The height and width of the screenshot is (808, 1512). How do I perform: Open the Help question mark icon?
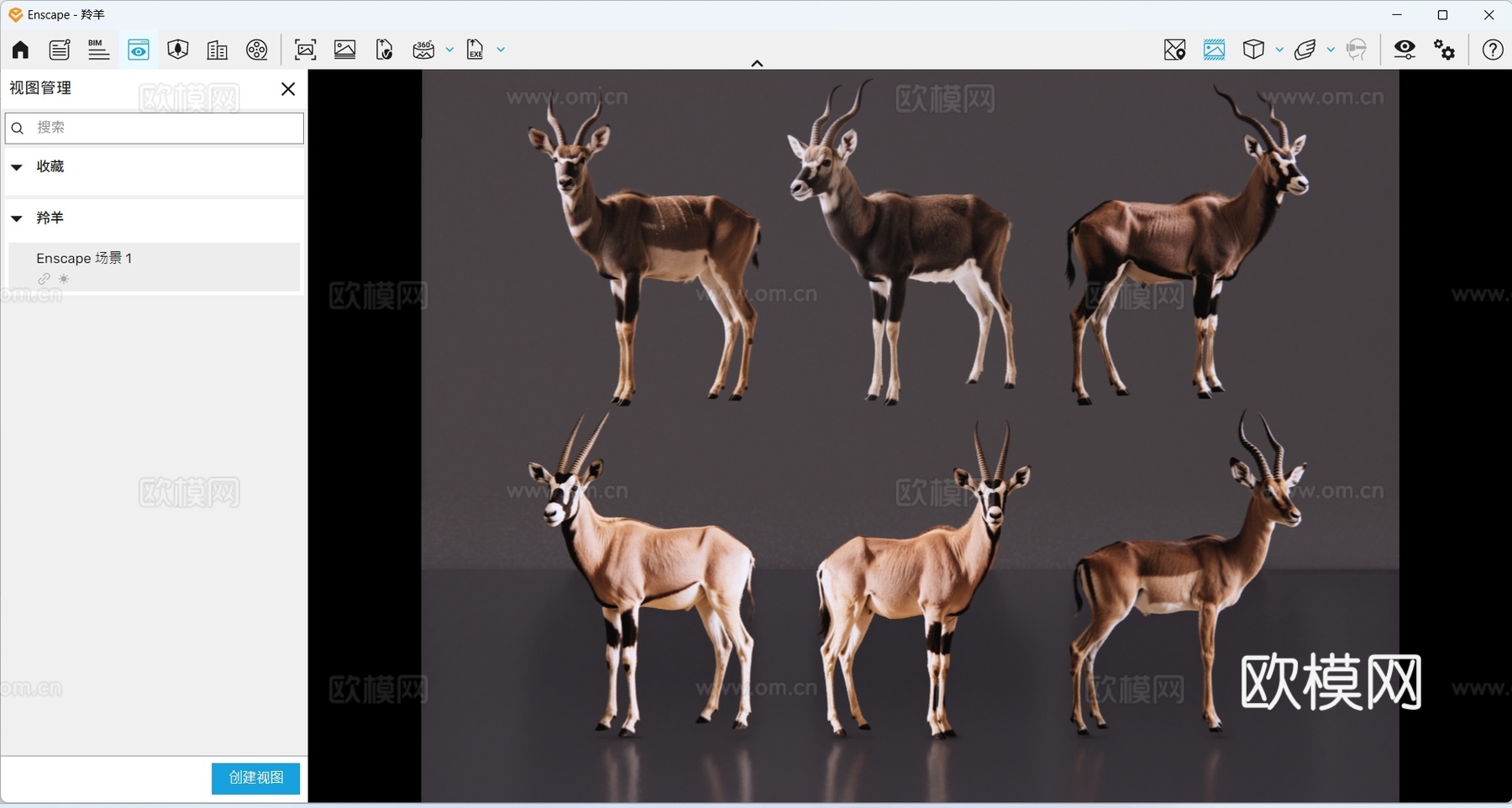click(1493, 50)
